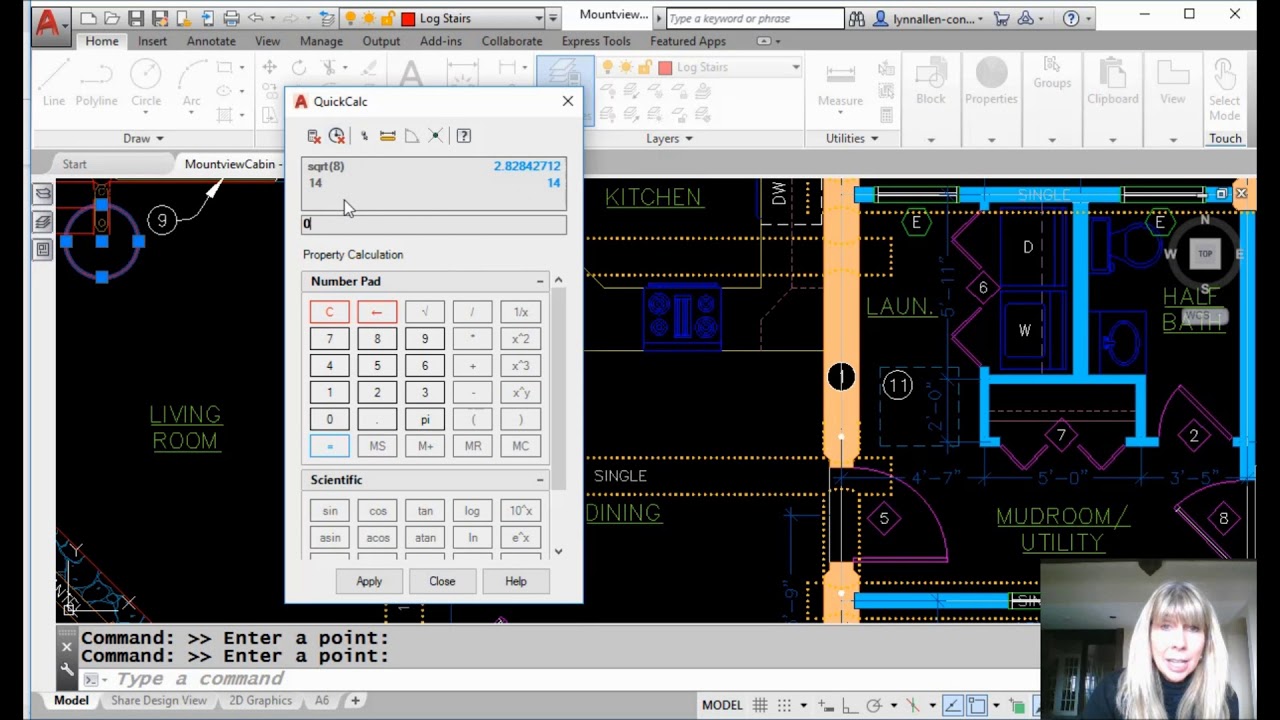The width and height of the screenshot is (1280, 720).
Task: Expand the Block panel dropdown arrow
Action: (x=931, y=139)
